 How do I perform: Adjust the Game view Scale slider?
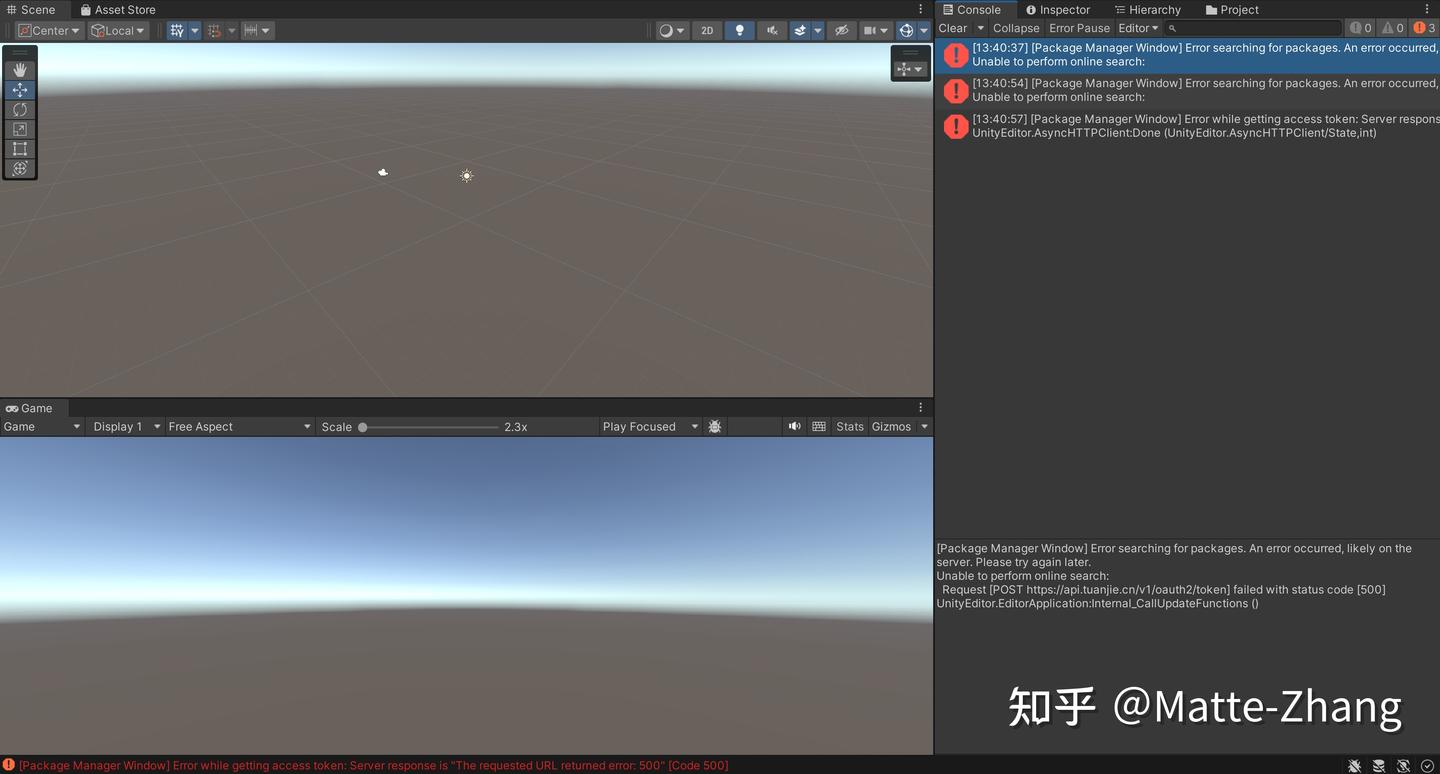[362, 426]
